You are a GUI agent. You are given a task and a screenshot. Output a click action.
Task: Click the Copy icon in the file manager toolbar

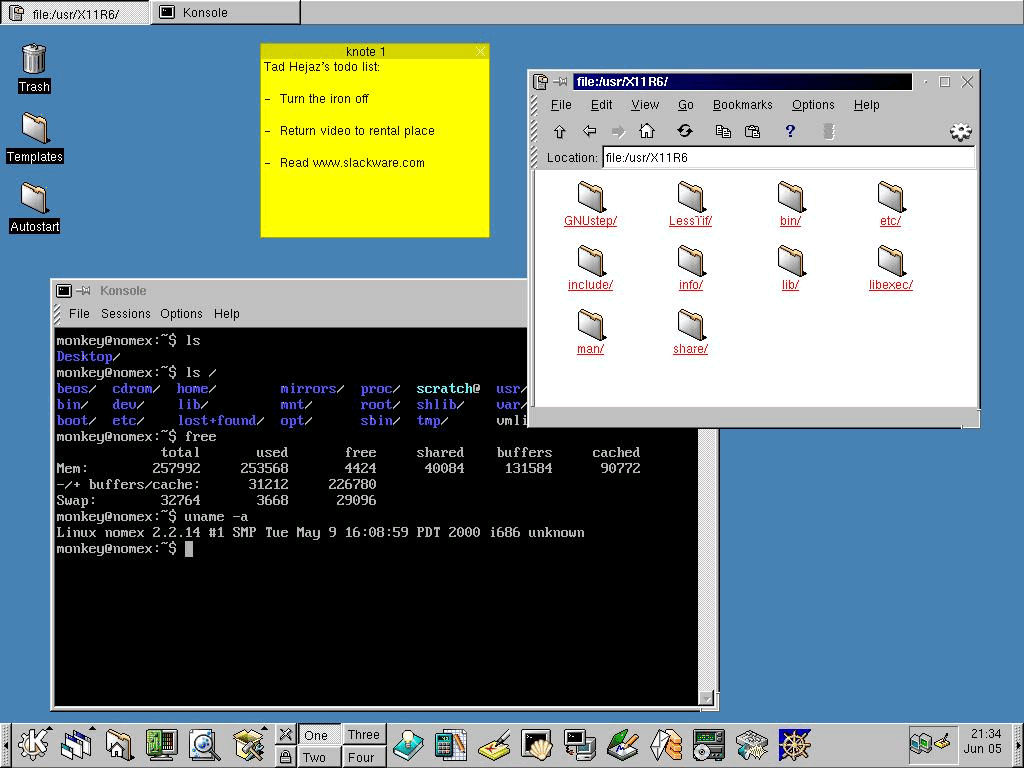coord(723,131)
